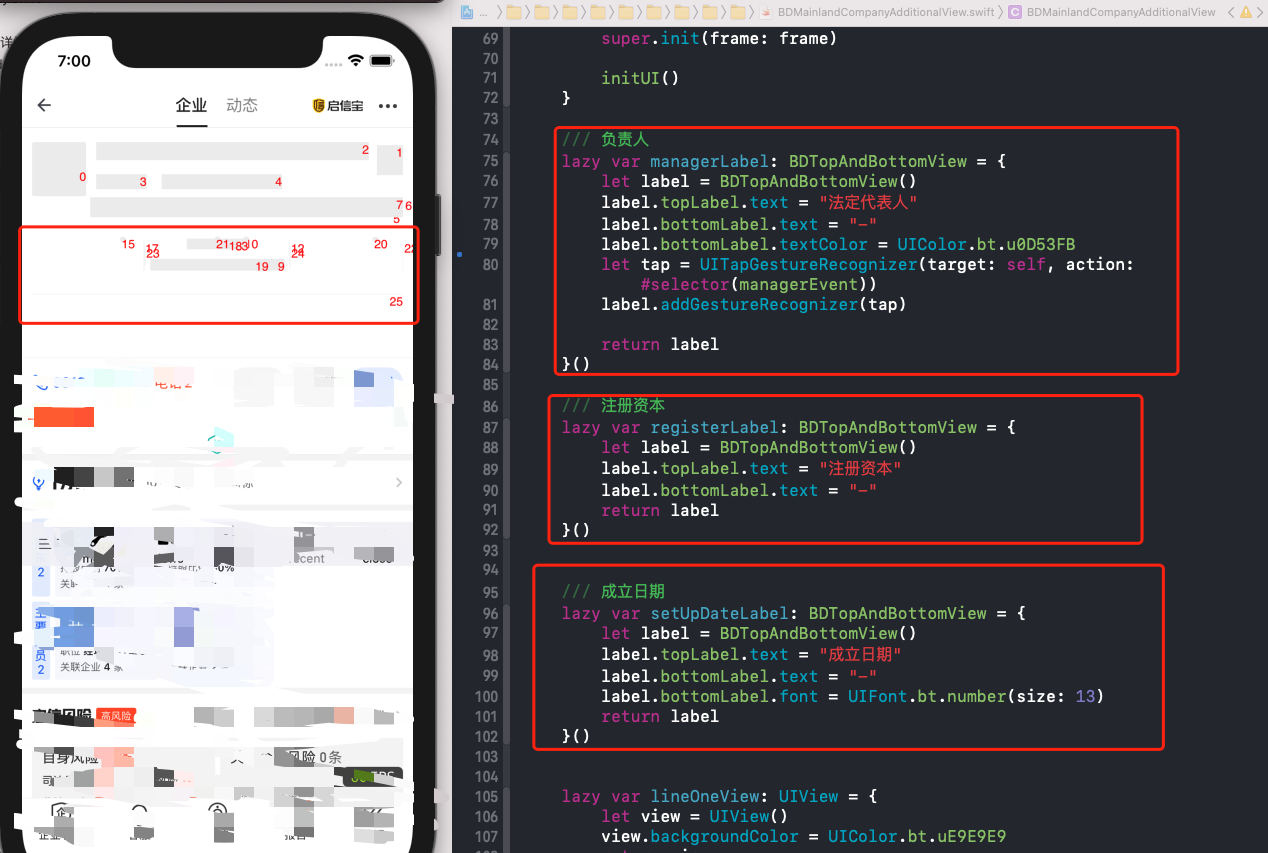Click the string "法定代表人"
This screenshot has height=853, width=1268.
click(868, 203)
